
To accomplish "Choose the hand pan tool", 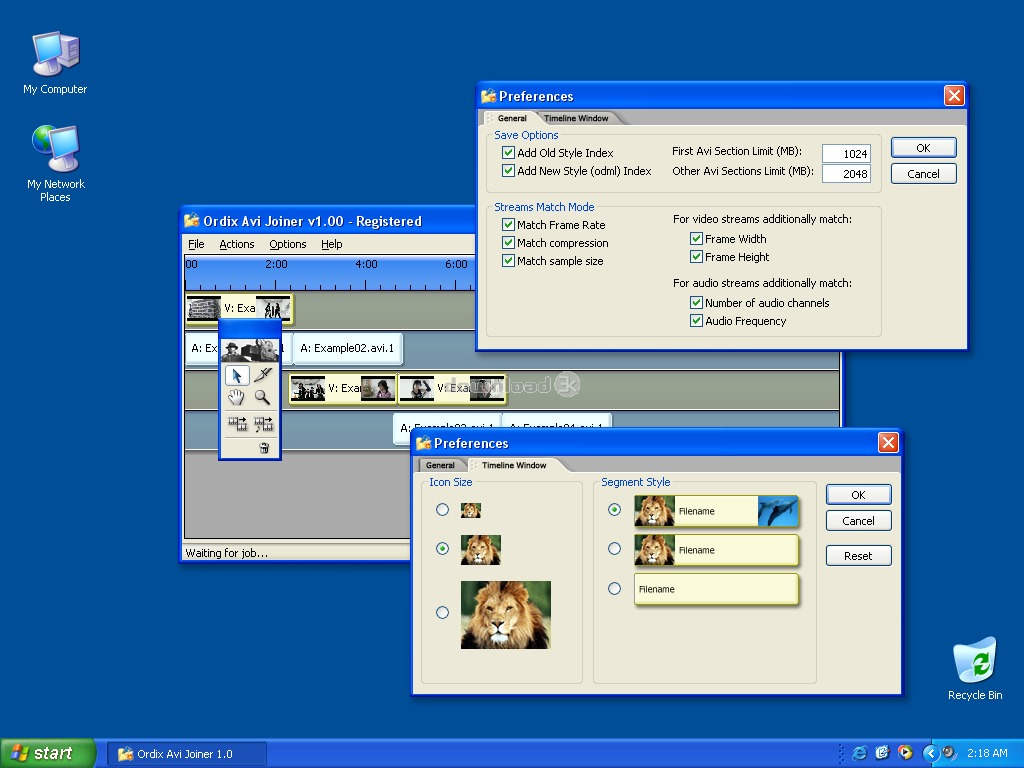I will 237,398.
